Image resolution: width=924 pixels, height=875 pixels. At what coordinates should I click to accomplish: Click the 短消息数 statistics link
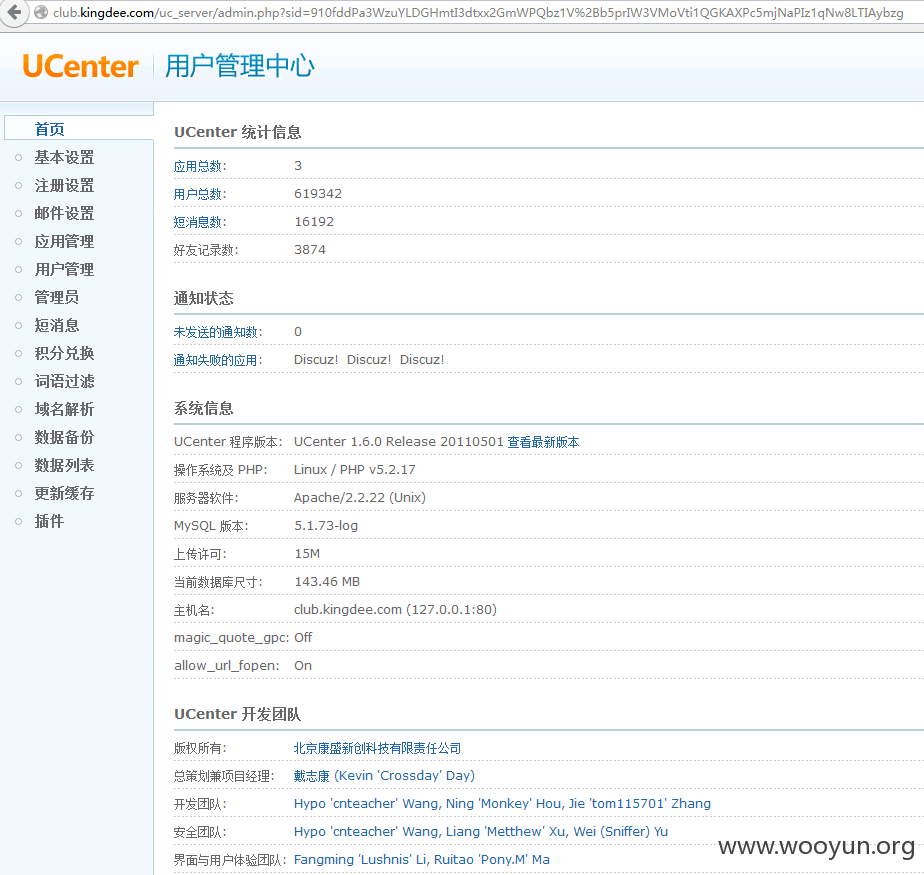pyautogui.click(x=197, y=222)
